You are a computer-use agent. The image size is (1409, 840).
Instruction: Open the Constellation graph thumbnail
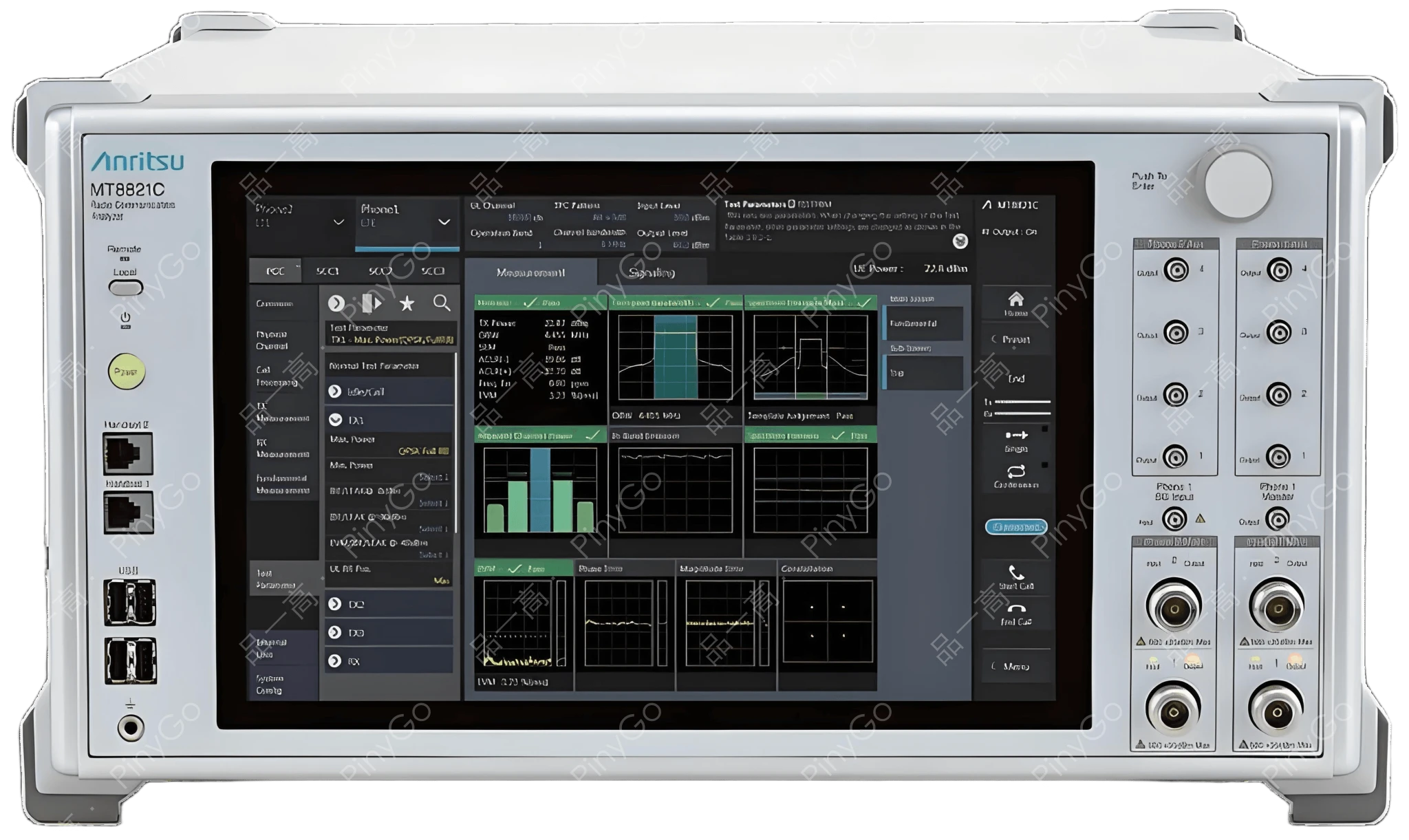point(828,623)
